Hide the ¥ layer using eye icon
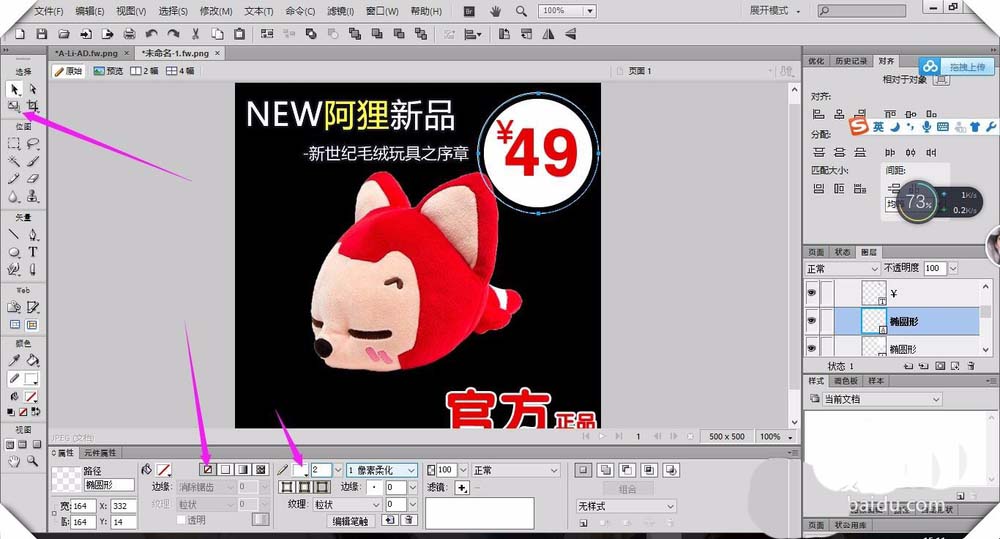 coord(812,293)
